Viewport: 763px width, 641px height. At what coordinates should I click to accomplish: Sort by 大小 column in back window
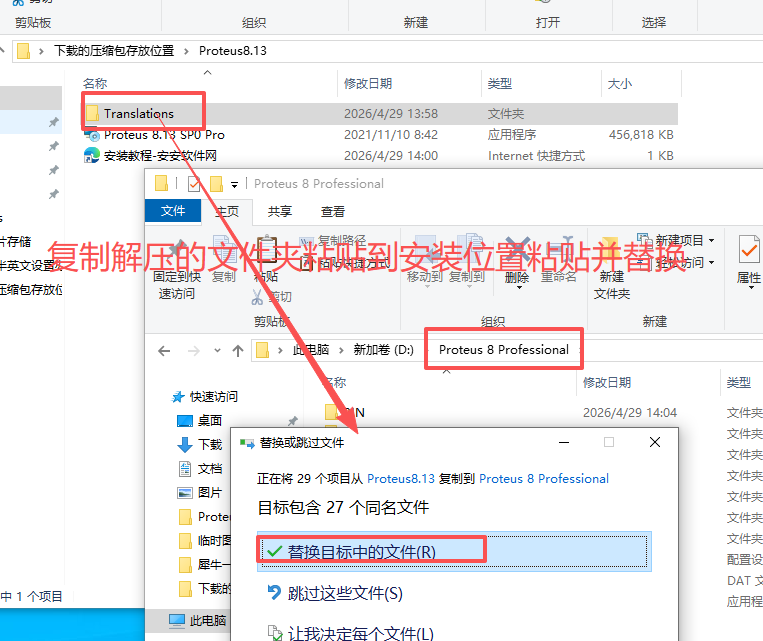coord(619,84)
